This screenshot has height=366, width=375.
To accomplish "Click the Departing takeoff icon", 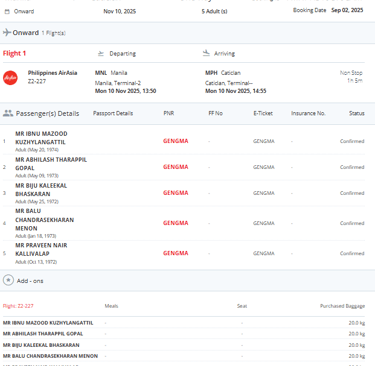I will pos(101,53).
